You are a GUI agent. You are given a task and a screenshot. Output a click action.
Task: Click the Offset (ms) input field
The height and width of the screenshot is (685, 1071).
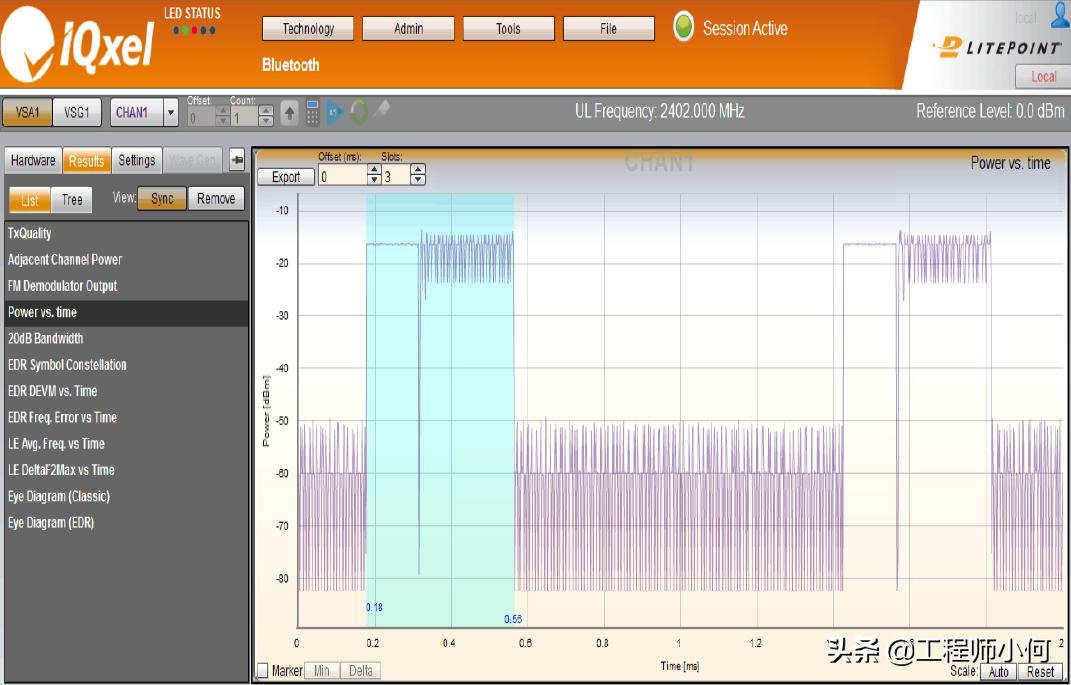(x=343, y=177)
